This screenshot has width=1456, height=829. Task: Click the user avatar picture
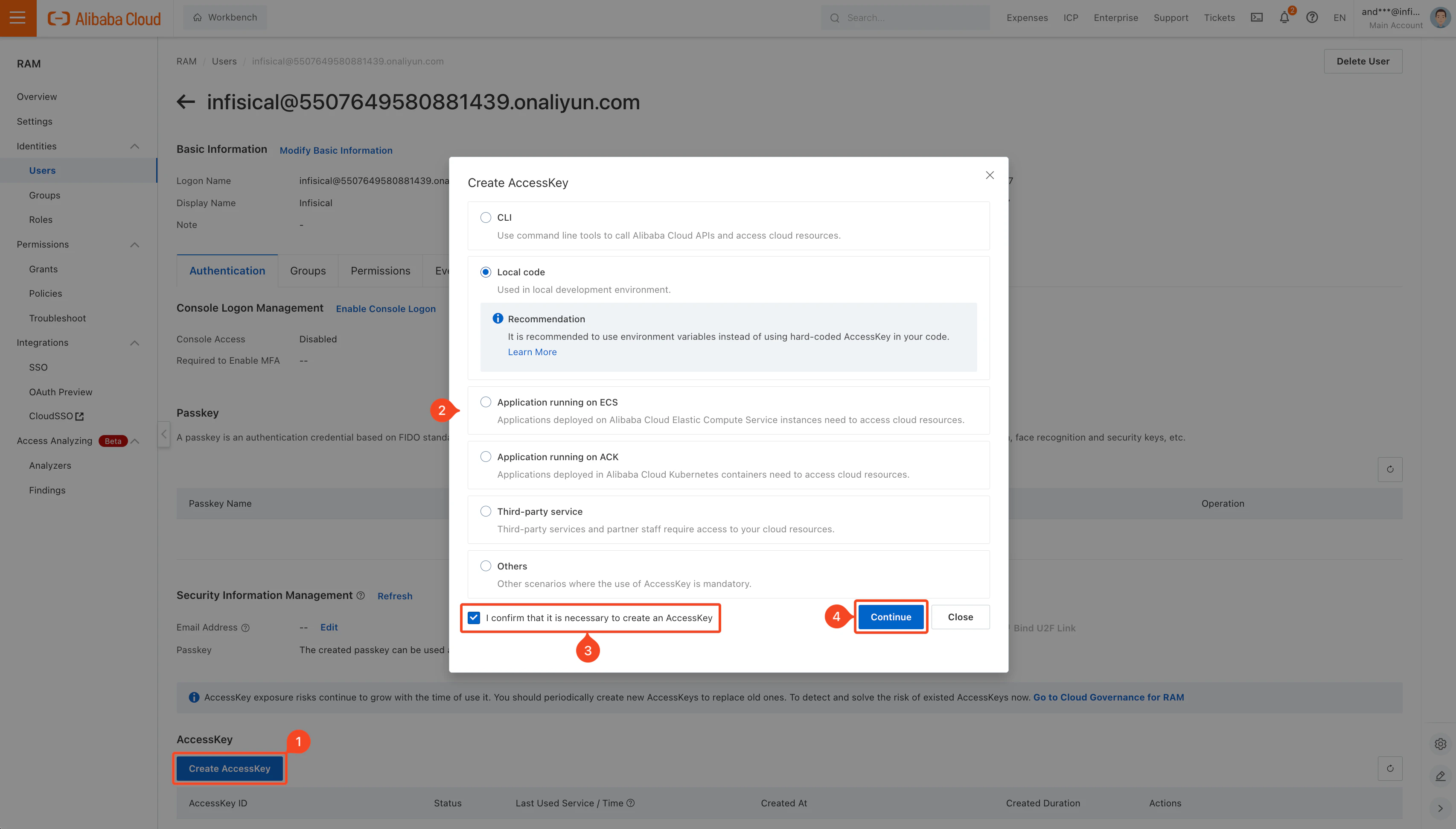(1440, 18)
